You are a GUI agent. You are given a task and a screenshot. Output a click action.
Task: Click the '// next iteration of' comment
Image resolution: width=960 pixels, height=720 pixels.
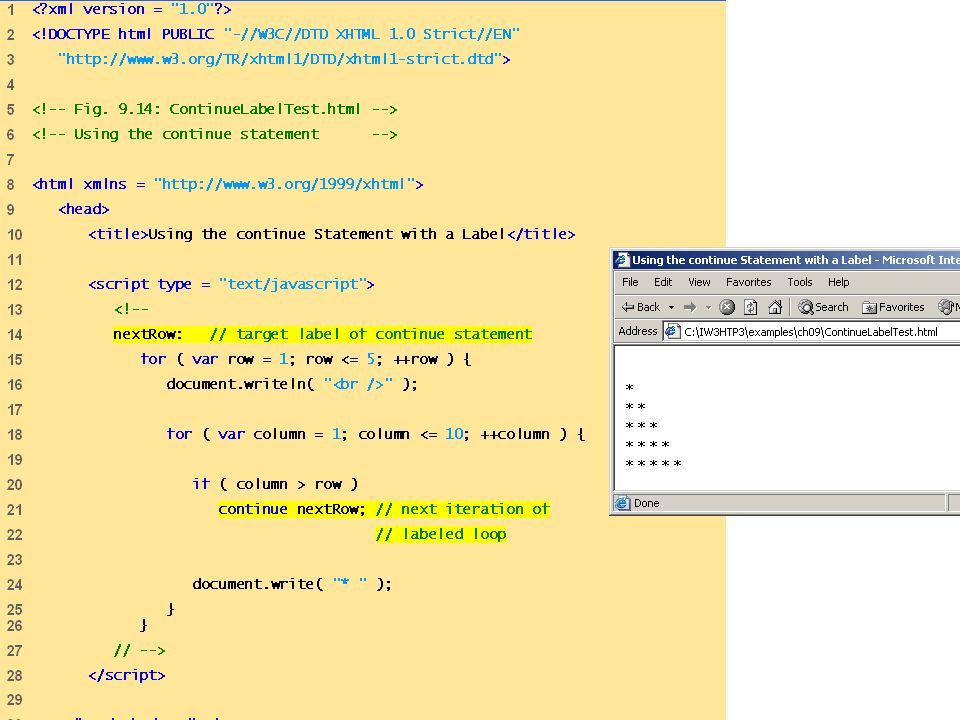tap(463, 509)
